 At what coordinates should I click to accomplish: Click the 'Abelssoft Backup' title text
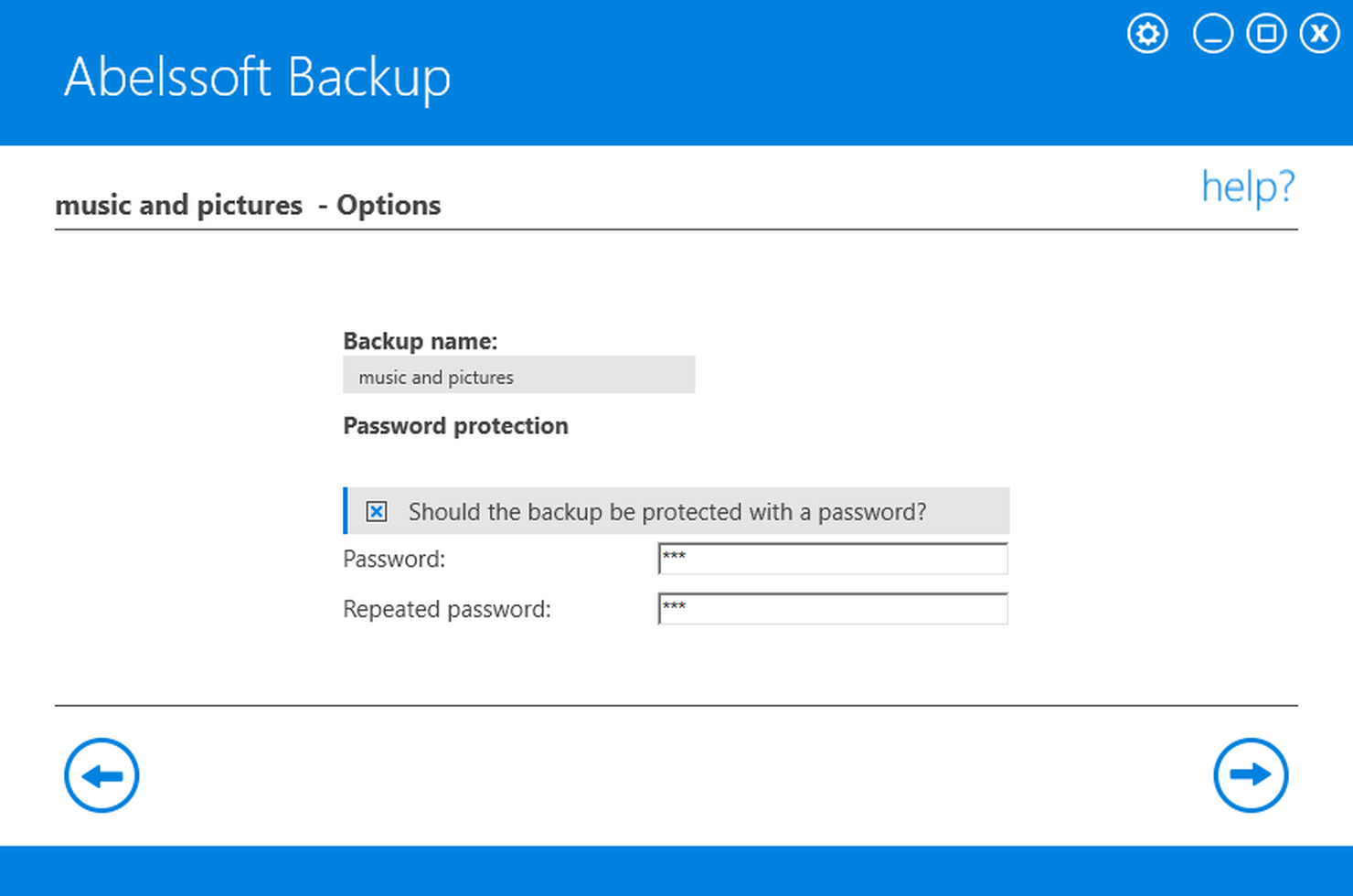pyautogui.click(x=257, y=77)
